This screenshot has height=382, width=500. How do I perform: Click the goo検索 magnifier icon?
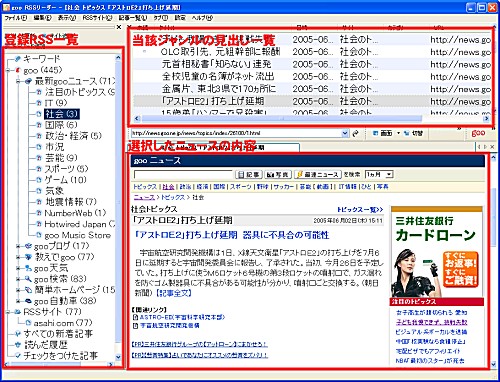(x=29, y=279)
